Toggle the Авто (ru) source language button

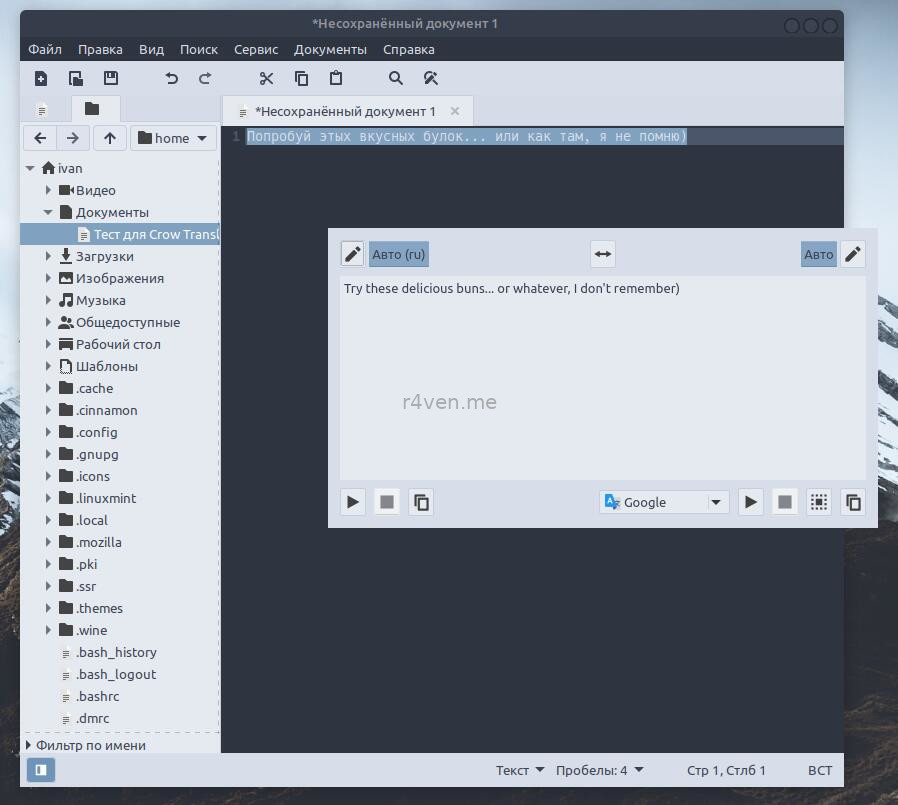coord(398,254)
